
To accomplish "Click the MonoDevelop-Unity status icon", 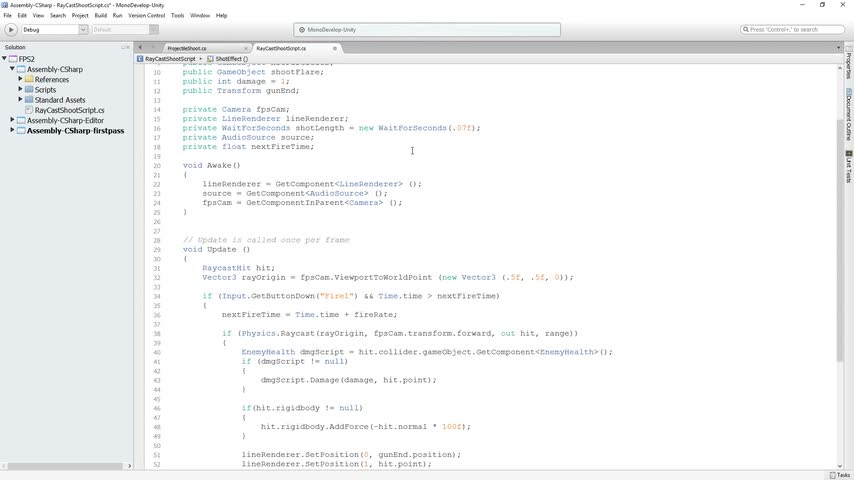I will point(302,30).
